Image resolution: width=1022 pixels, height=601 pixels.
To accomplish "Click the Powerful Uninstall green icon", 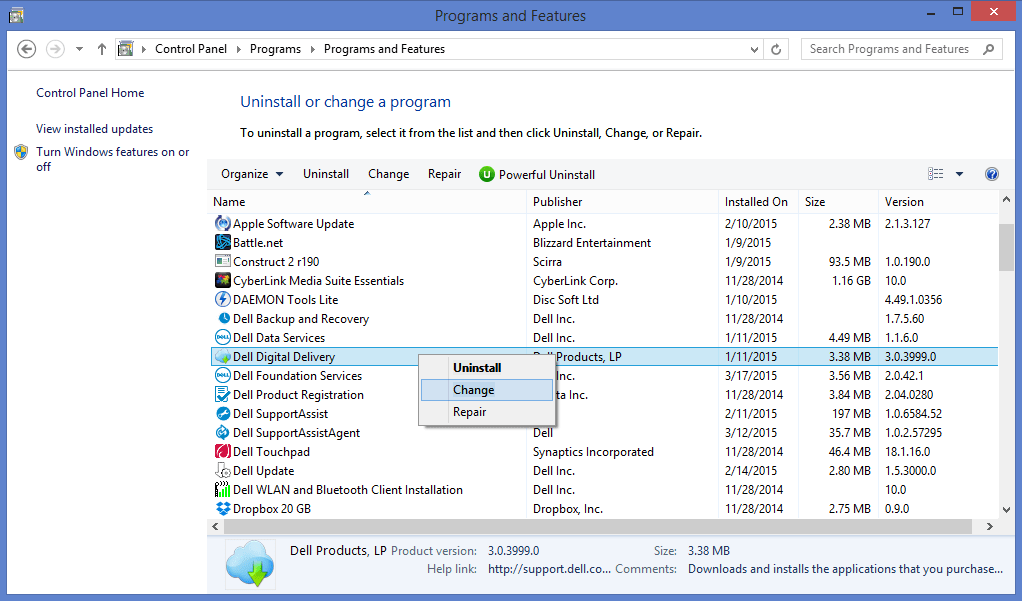I will click(x=487, y=174).
